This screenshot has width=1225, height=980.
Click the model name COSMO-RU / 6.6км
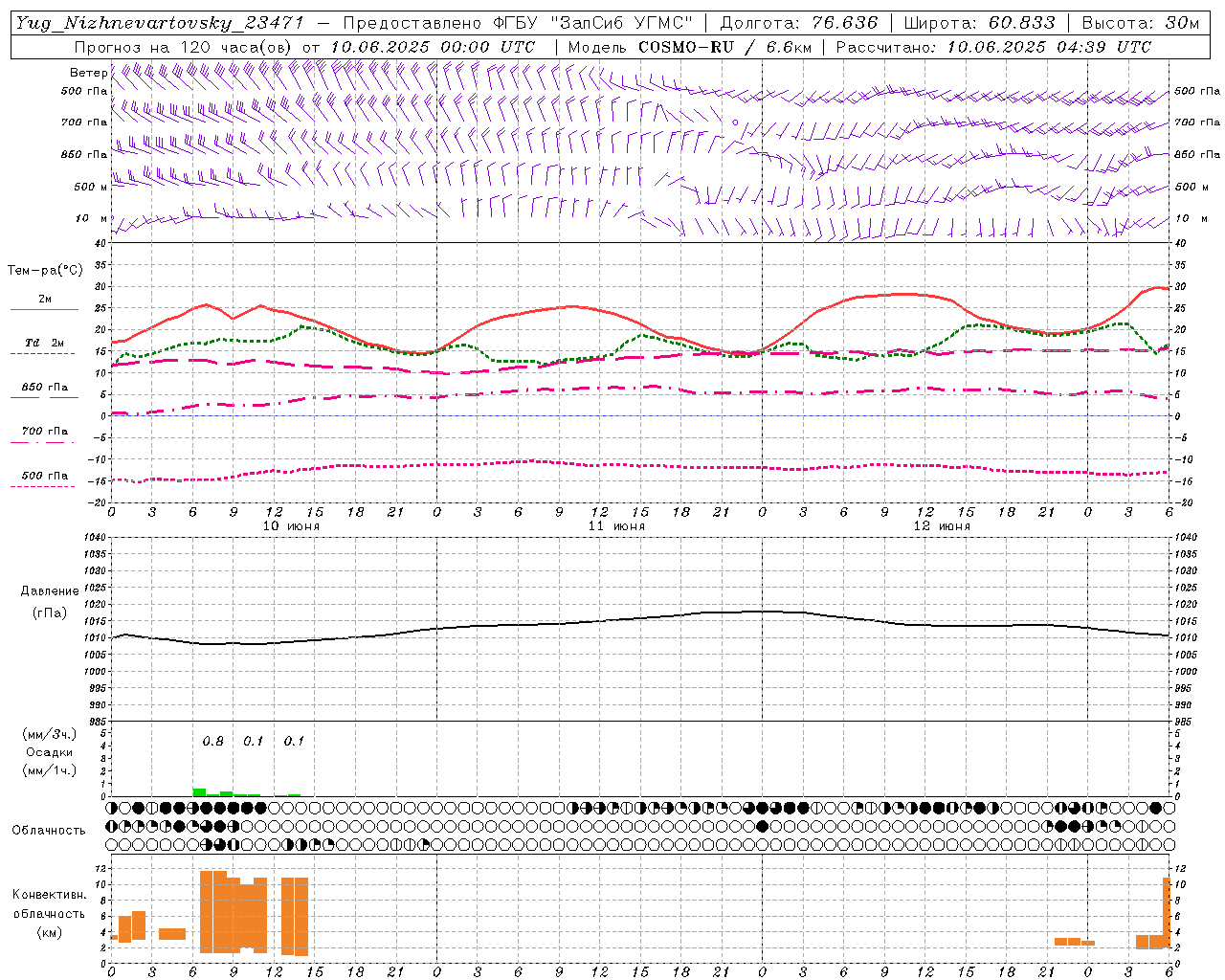coord(727,47)
